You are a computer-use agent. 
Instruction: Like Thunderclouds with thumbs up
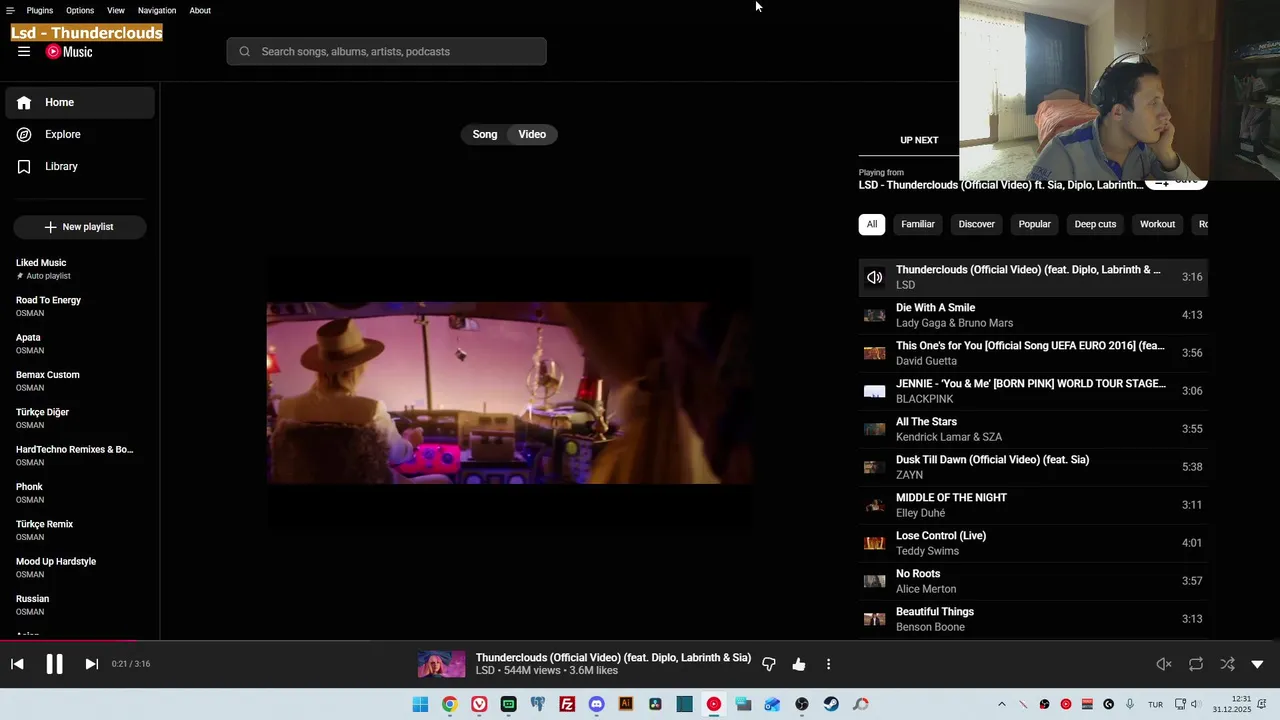click(799, 664)
